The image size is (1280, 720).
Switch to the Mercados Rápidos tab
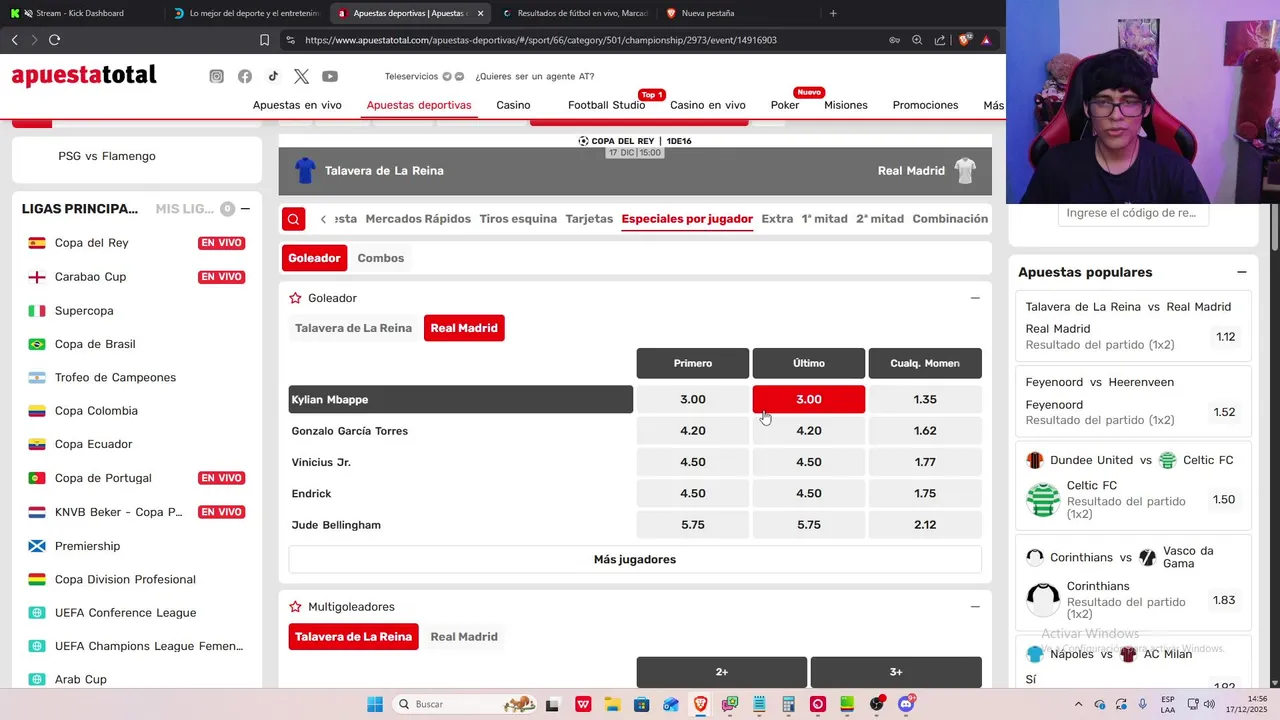(x=418, y=219)
